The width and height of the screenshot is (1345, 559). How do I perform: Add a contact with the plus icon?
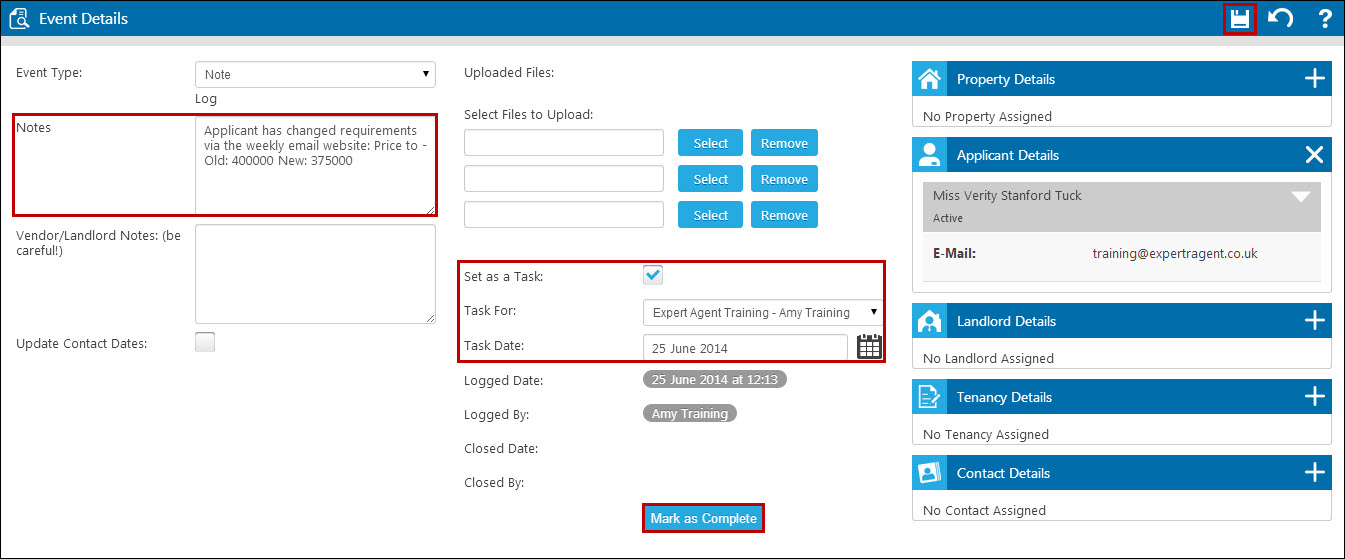[1315, 473]
